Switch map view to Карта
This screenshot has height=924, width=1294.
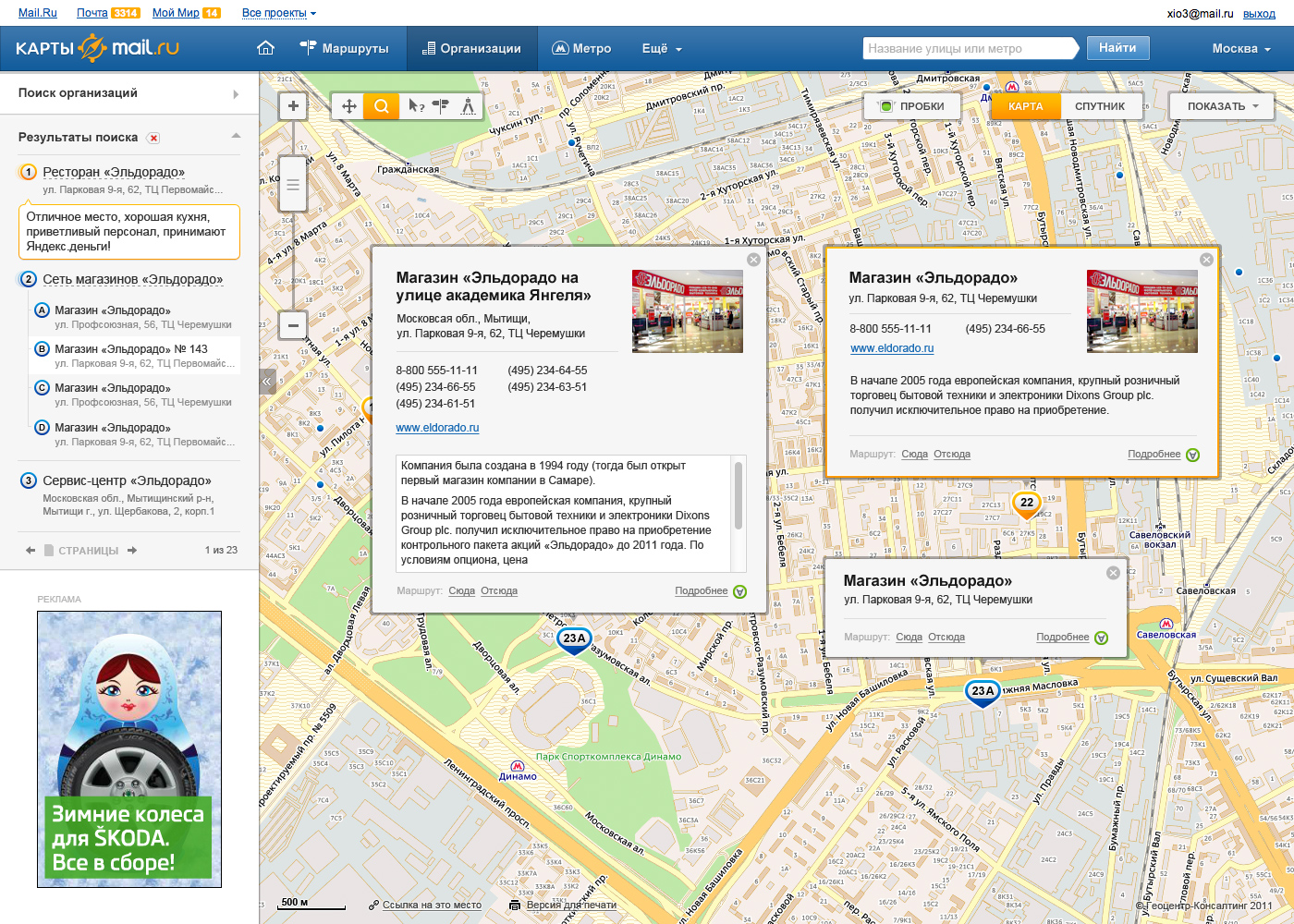click(x=1025, y=106)
